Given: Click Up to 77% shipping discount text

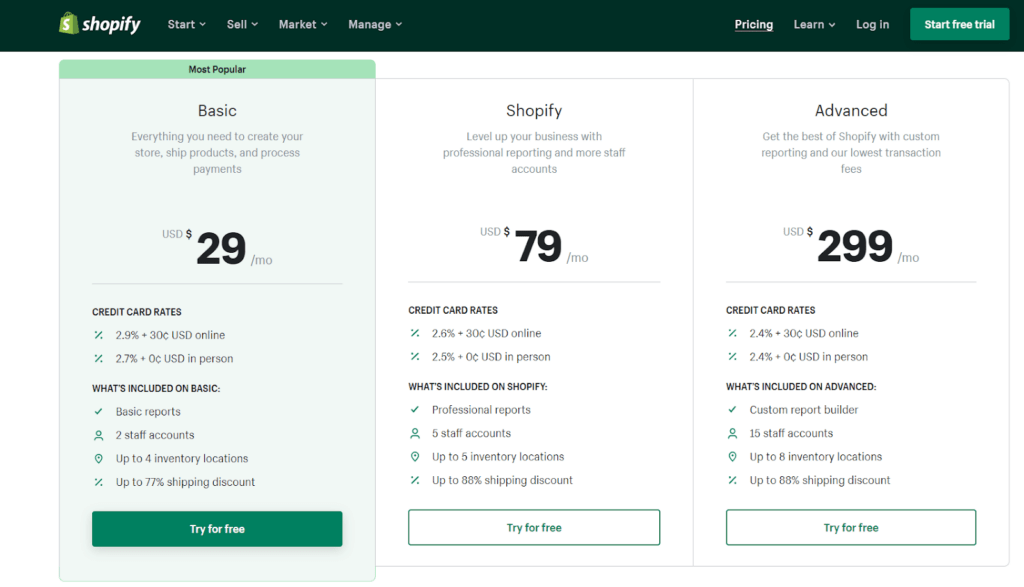Looking at the screenshot, I should click(x=185, y=482).
